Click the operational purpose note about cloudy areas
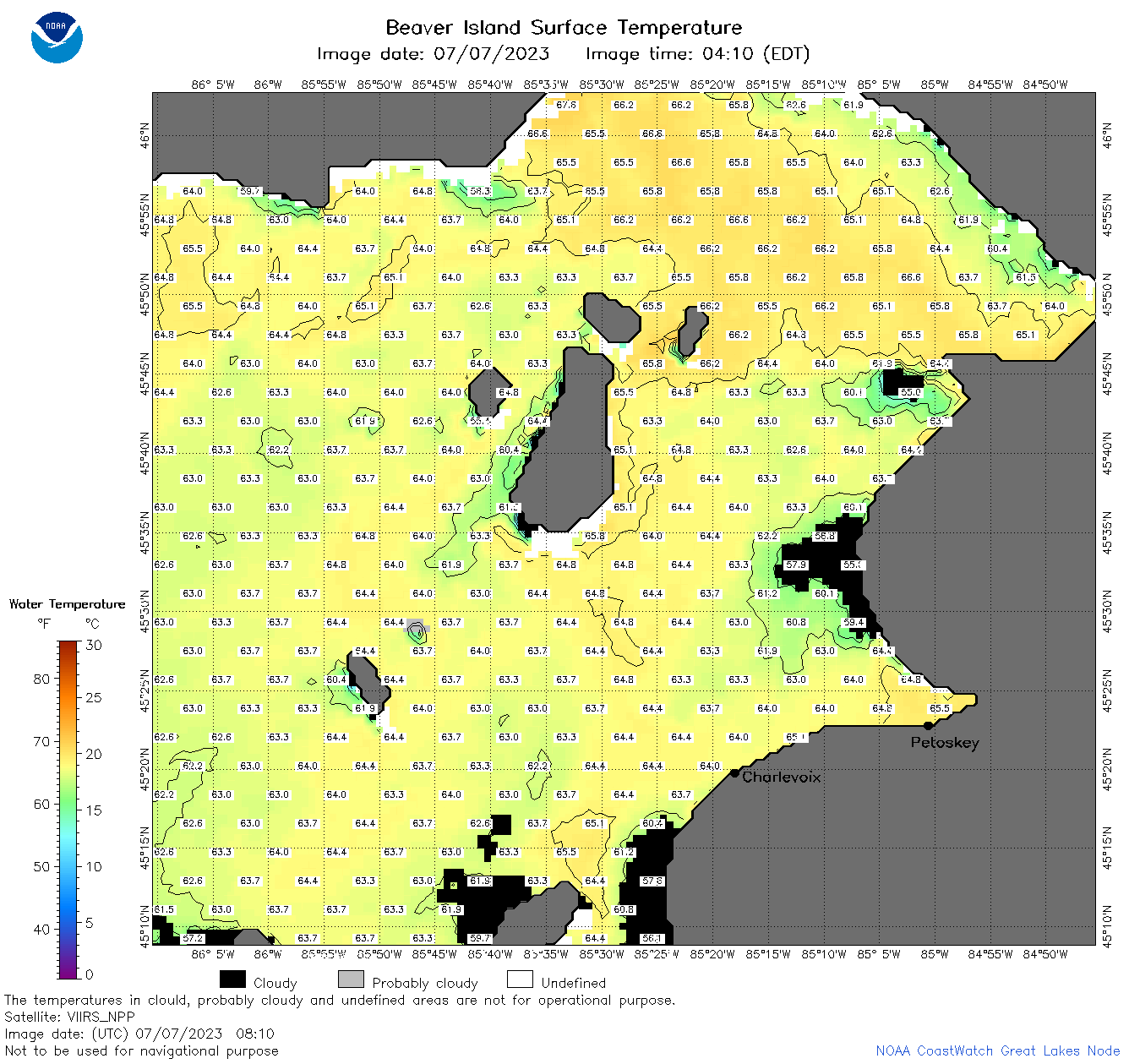1129x1064 pixels. [x=340, y=1000]
